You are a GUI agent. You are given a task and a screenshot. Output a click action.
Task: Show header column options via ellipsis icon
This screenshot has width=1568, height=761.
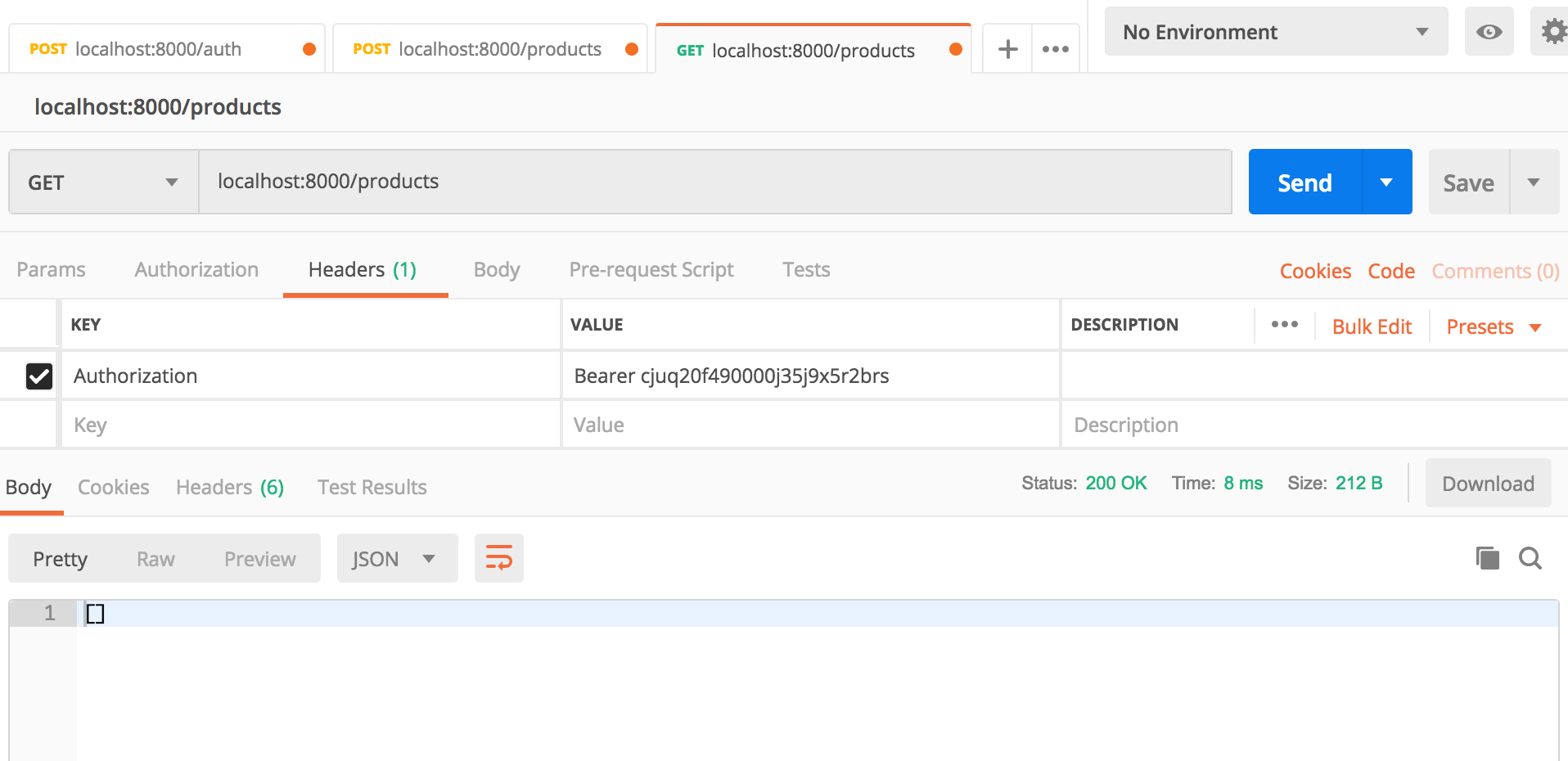pyautogui.click(x=1283, y=324)
